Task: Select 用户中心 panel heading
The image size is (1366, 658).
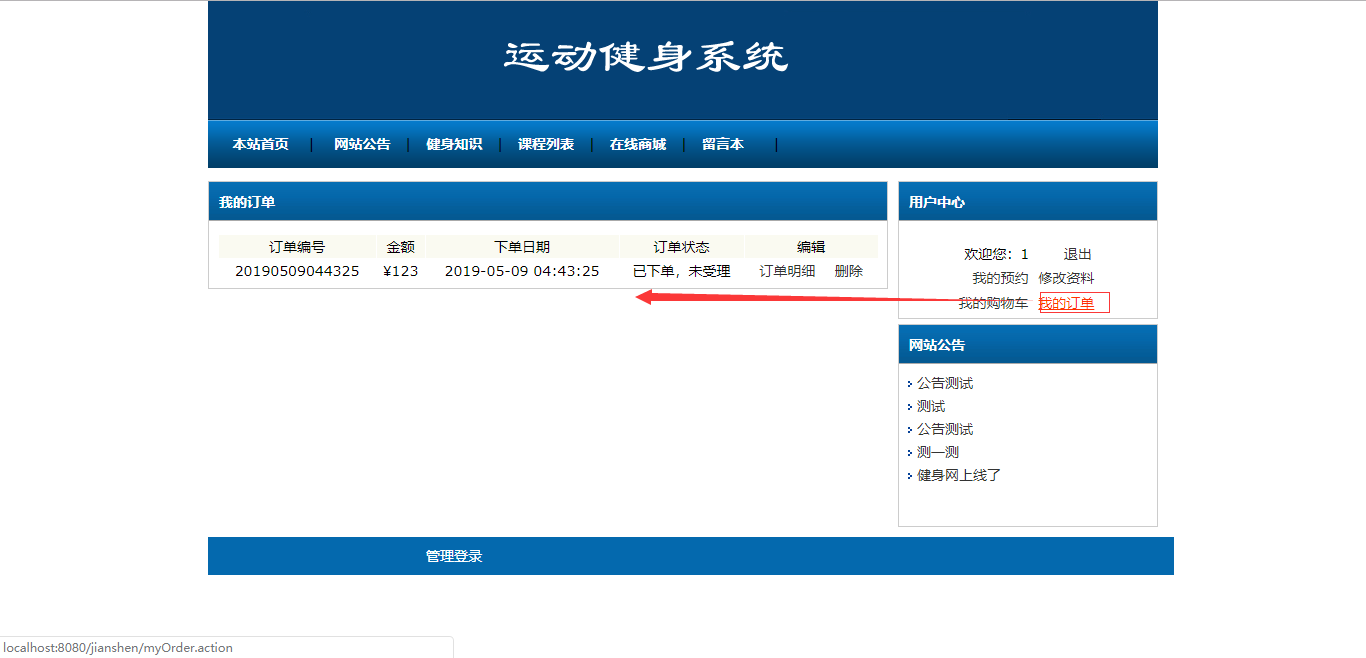Action: [937, 202]
